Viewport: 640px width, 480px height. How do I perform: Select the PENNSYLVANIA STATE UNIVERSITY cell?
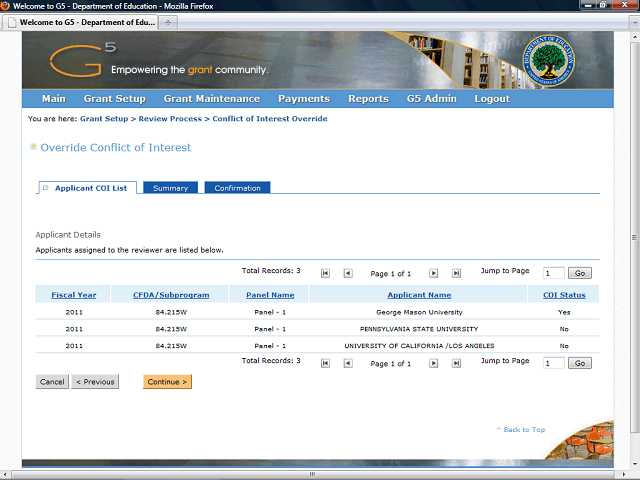click(x=419, y=329)
